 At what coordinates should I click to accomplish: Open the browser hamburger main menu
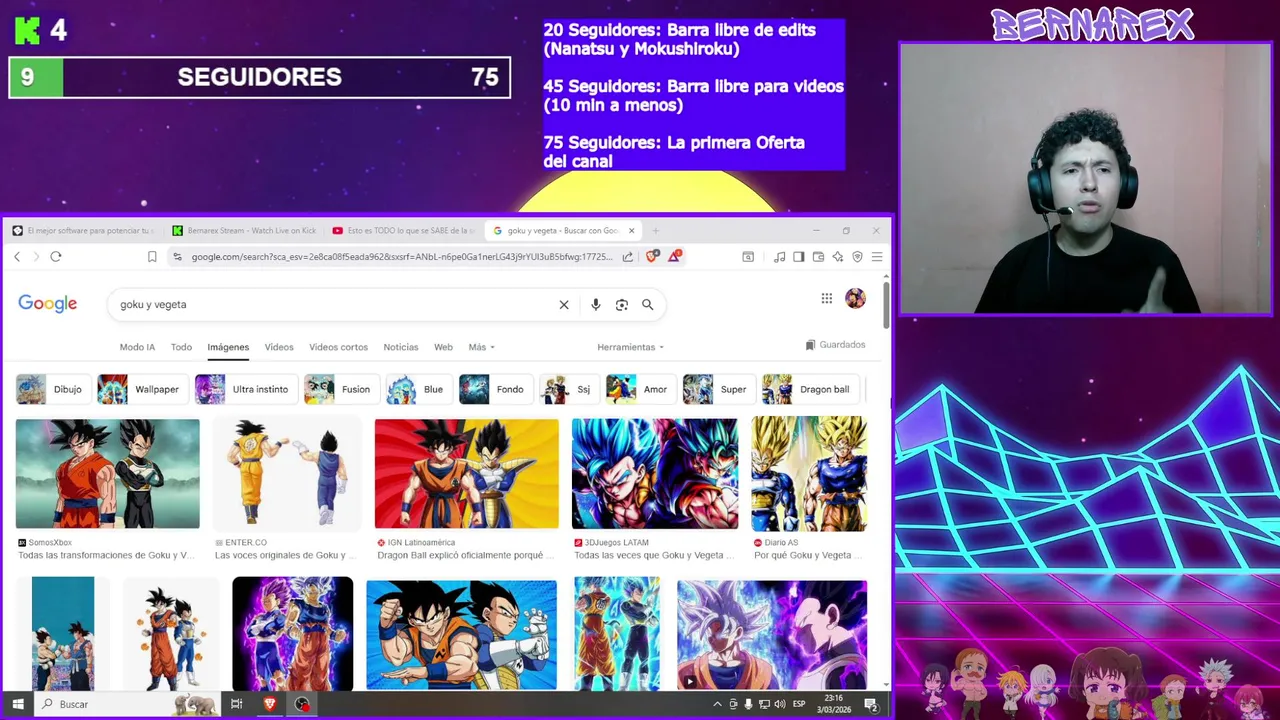point(877,257)
